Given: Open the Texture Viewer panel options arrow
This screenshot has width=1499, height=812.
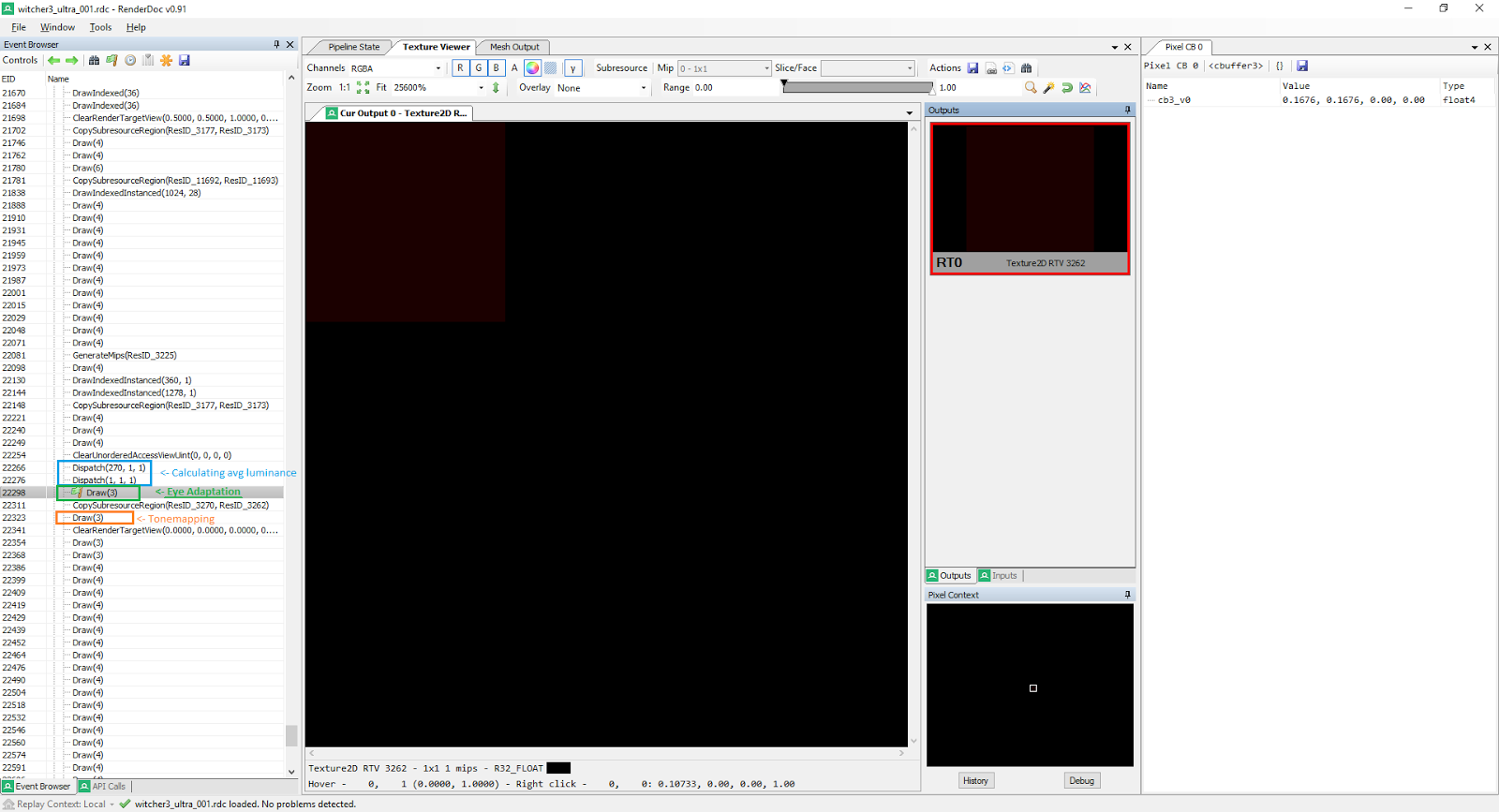Looking at the screenshot, I should (1115, 47).
